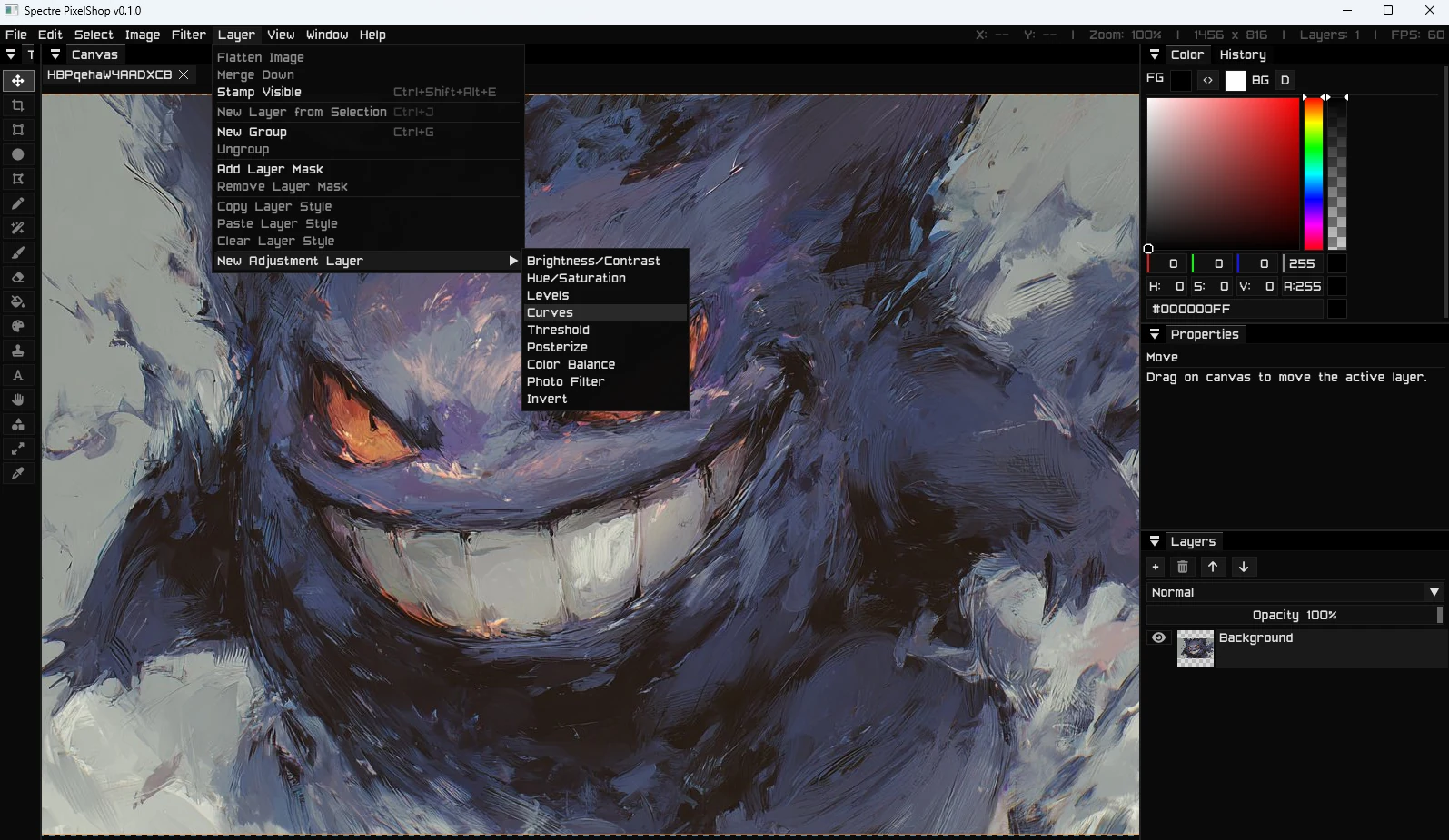Screen dimensions: 1449x840
Task: Select the Magic Wand tool
Action: click(17, 228)
